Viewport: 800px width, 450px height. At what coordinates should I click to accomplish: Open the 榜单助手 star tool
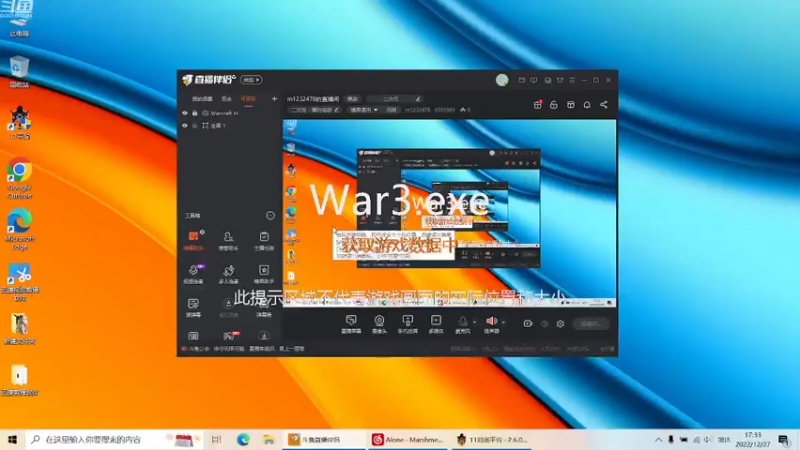click(264, 274)
